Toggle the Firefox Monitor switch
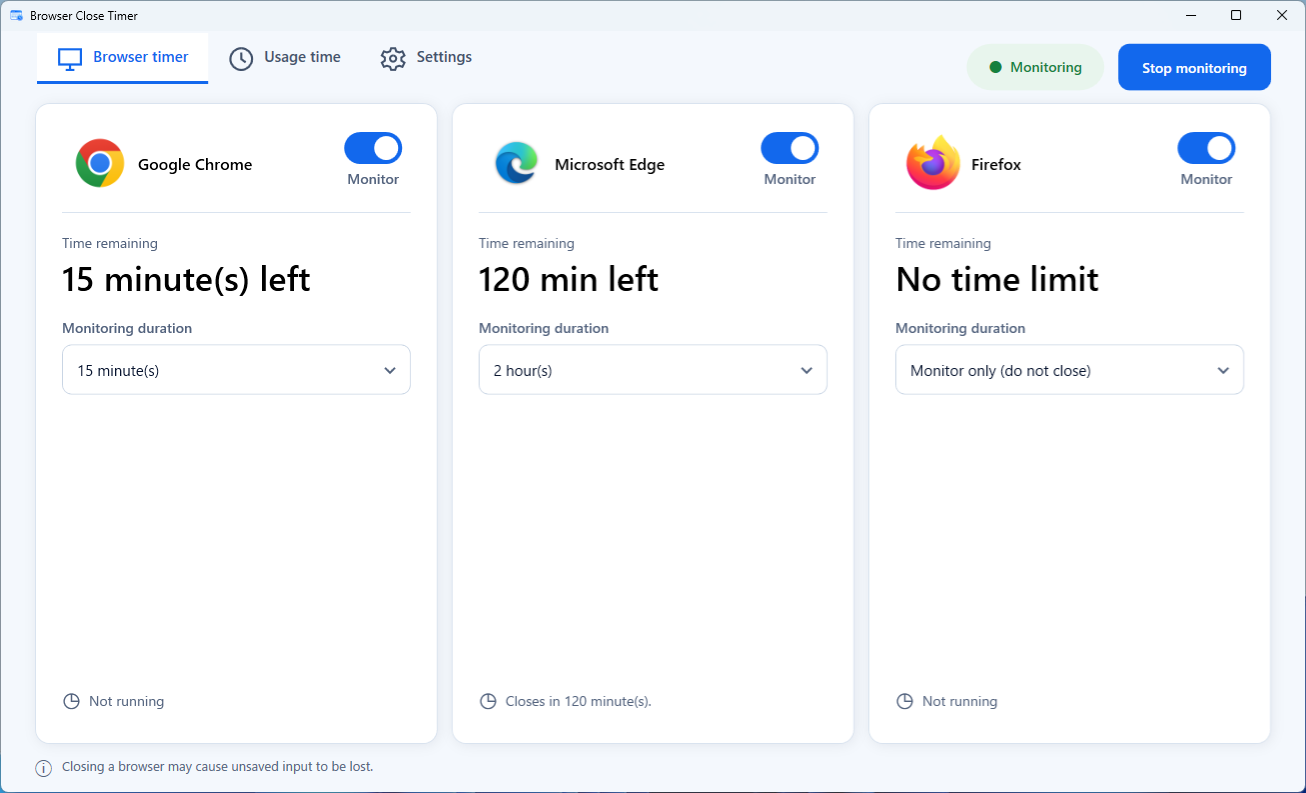This screenshot has width=1306, height=793. (x=1206, y=149)
